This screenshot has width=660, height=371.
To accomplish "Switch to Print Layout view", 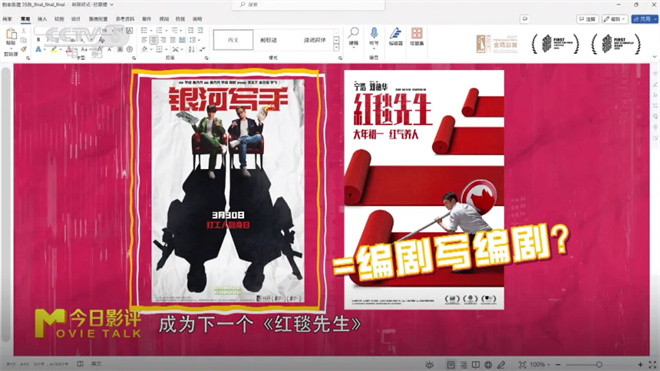I will tap(450, 365).
